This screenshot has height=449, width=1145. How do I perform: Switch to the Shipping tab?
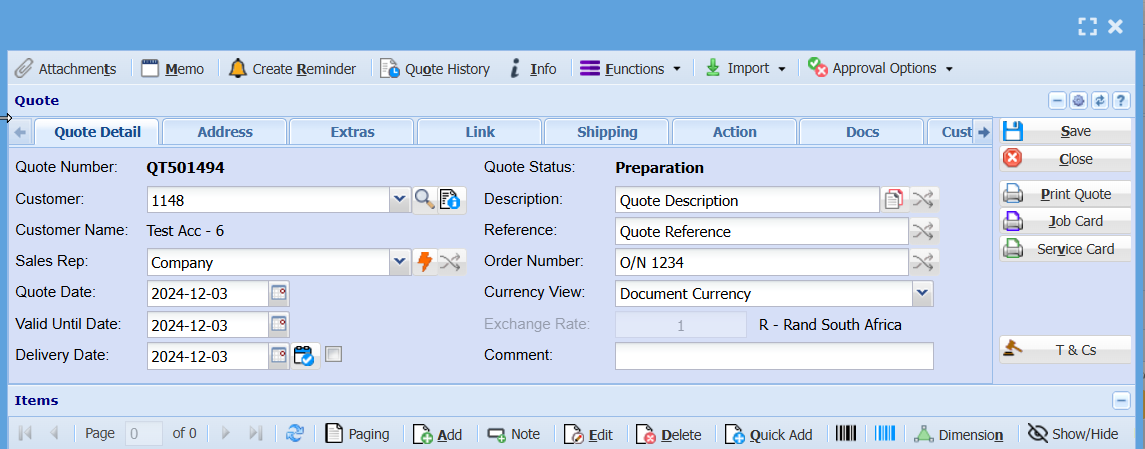click(x=607, y=132)
